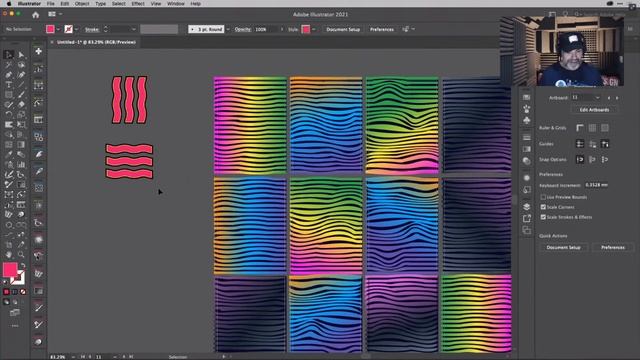Open the Artboard number dropdown
Viewport: 640px width, 360px height.
(598, 98)
